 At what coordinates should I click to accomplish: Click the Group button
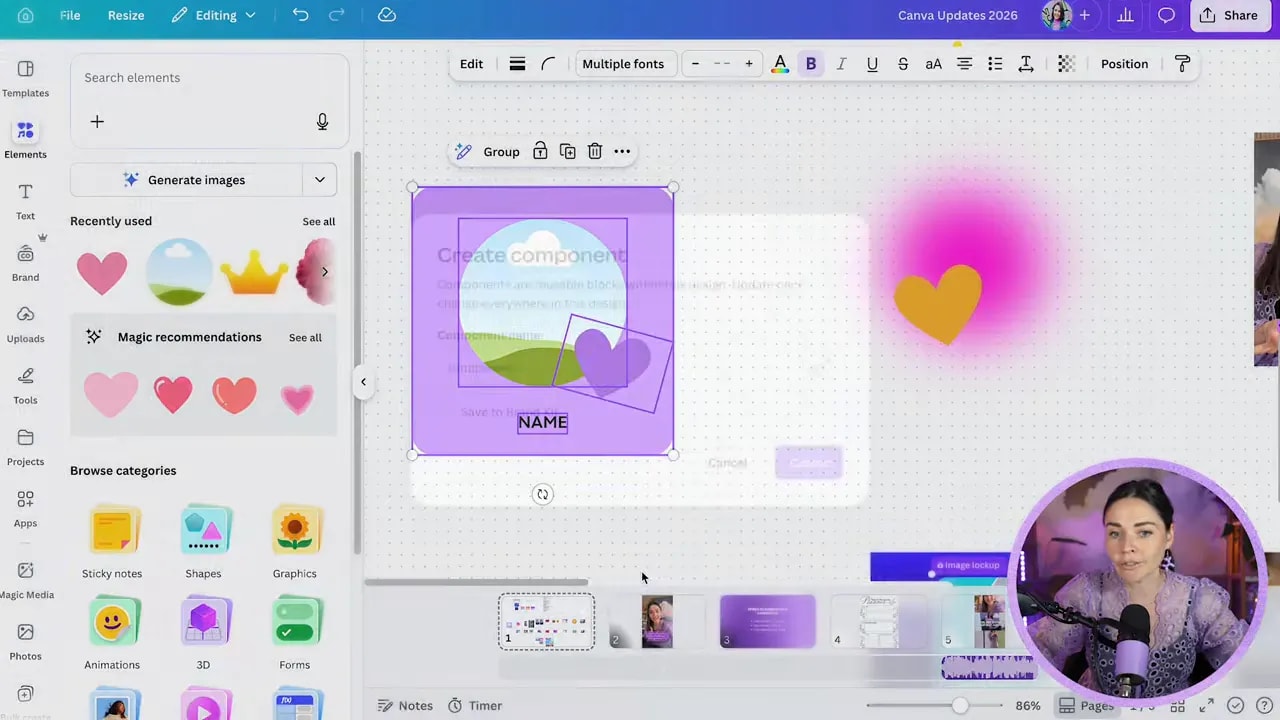[501, 152]
